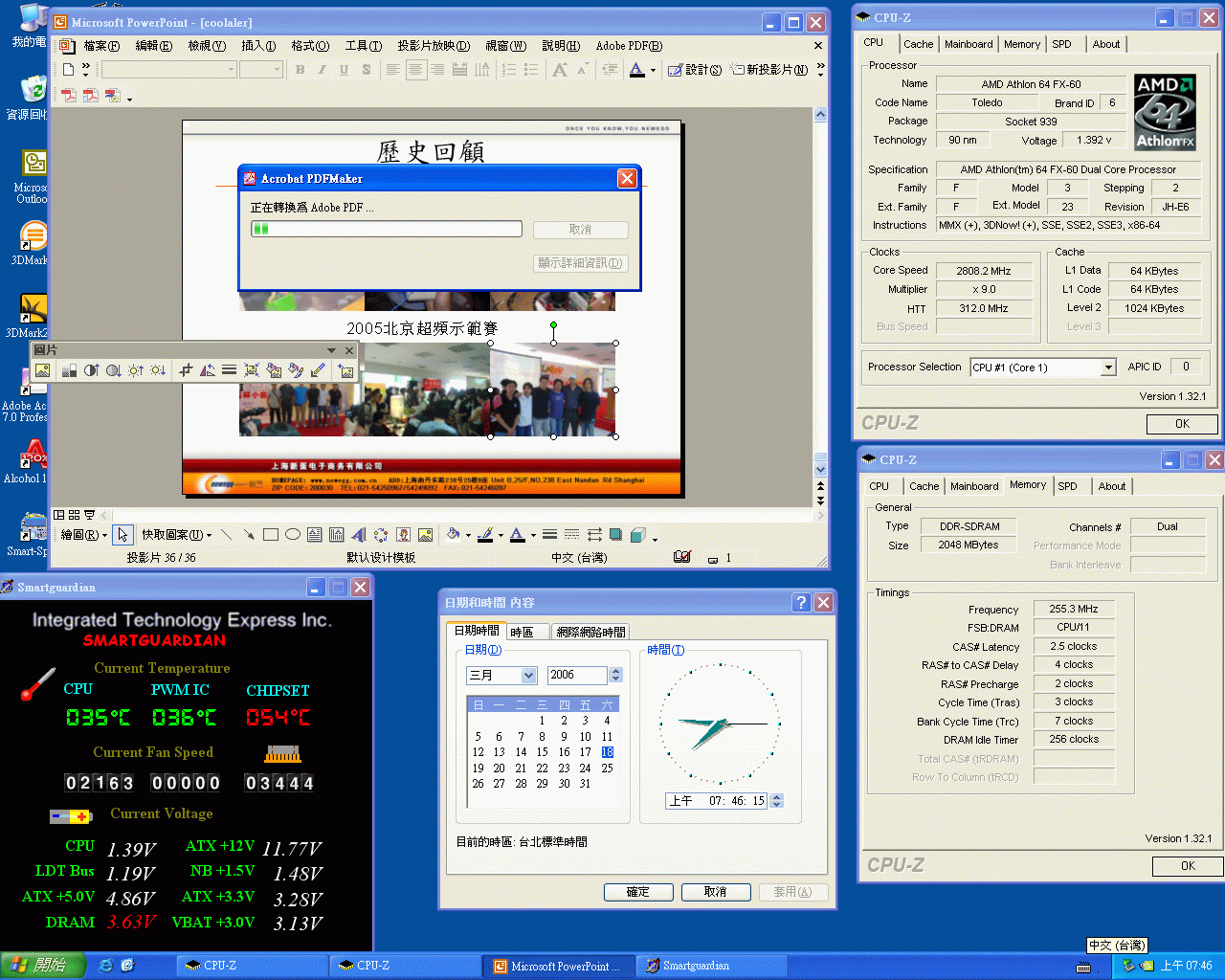Image resolution: width=1225 pixels, height=980 pixels.
Task: Open the font name combo box
Action: [x=168, y=69]
